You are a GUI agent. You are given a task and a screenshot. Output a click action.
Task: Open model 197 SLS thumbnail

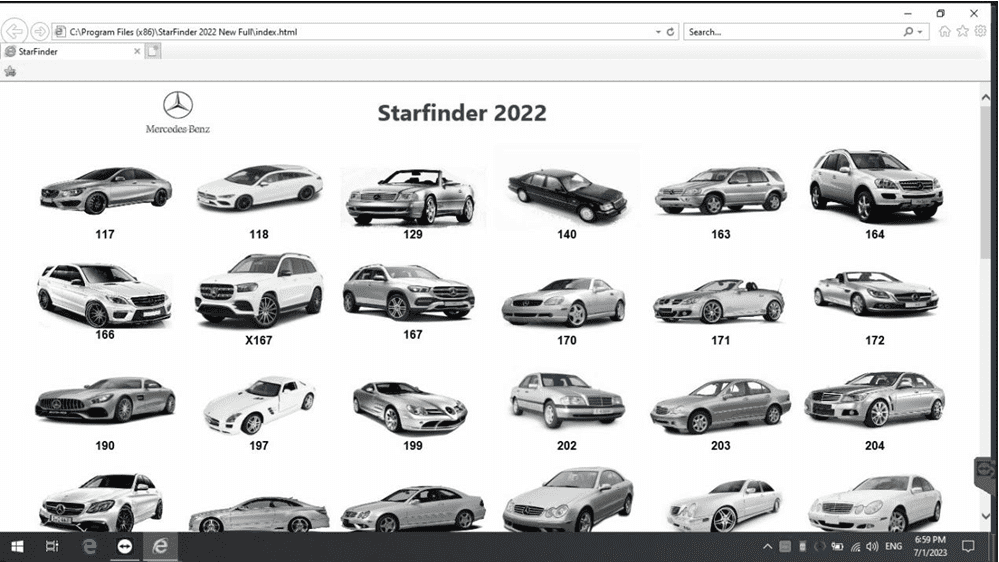point(259,405)
